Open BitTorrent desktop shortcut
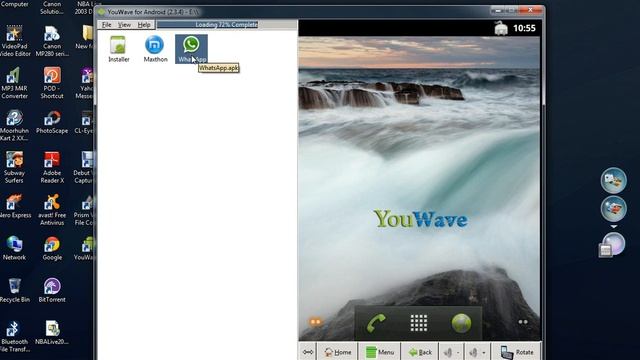 [52, 290]
